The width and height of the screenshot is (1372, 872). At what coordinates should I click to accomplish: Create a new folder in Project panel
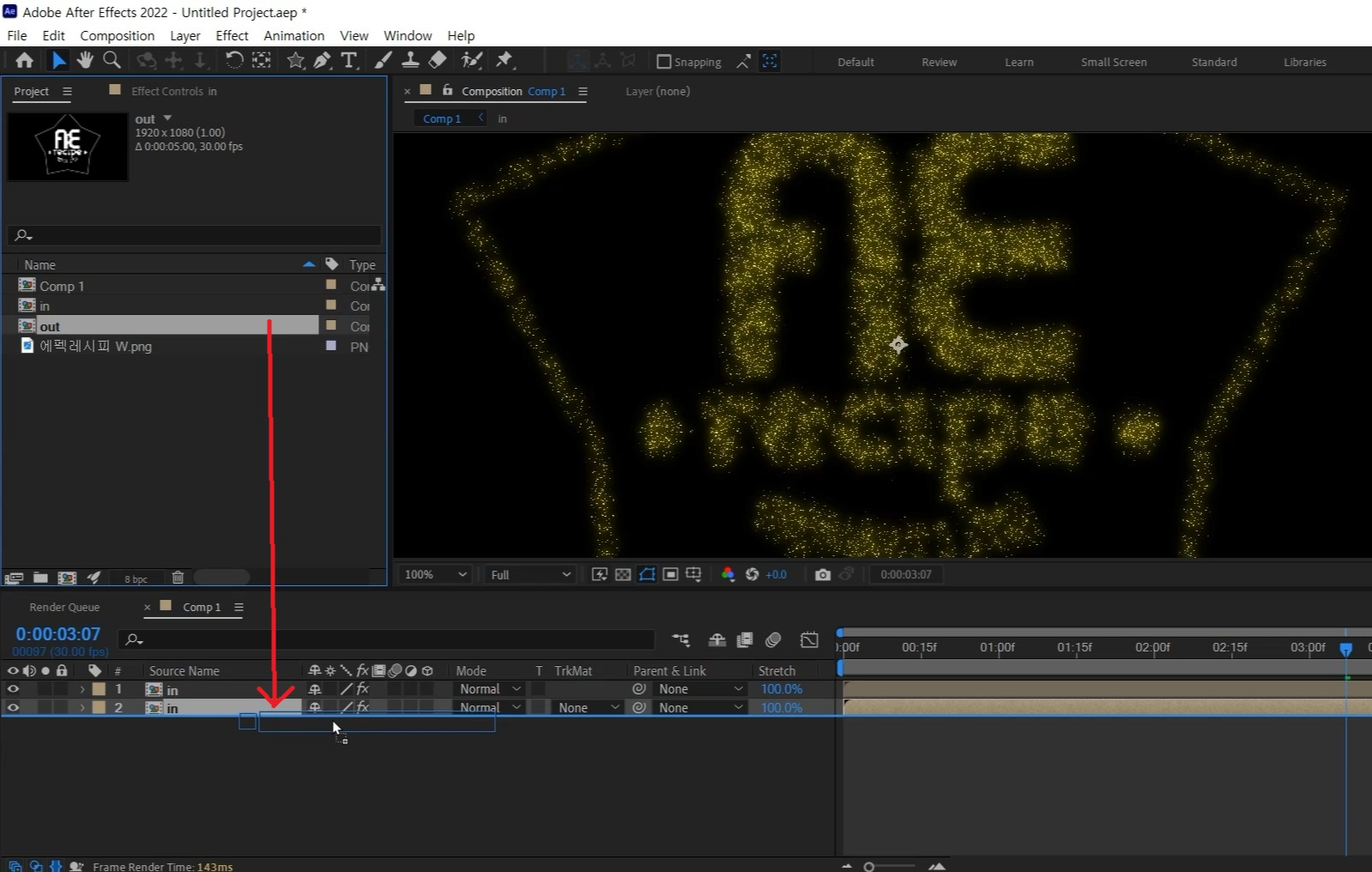click(x=40, y=578)
